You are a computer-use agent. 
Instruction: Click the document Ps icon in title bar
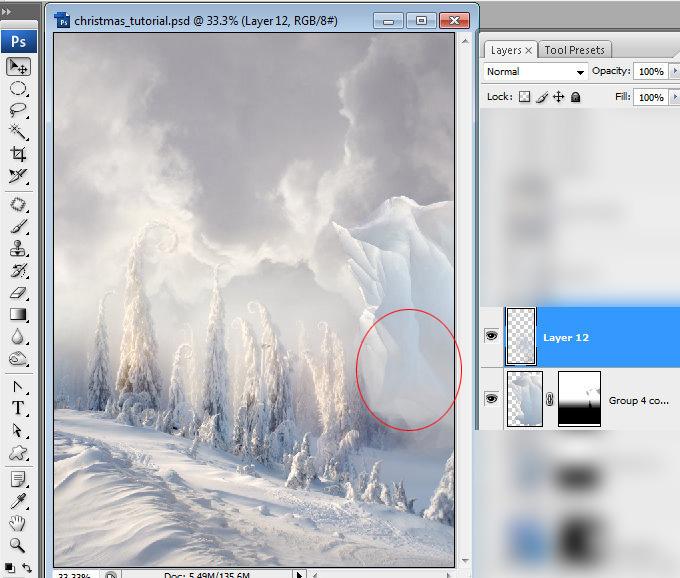click(62, 20)
